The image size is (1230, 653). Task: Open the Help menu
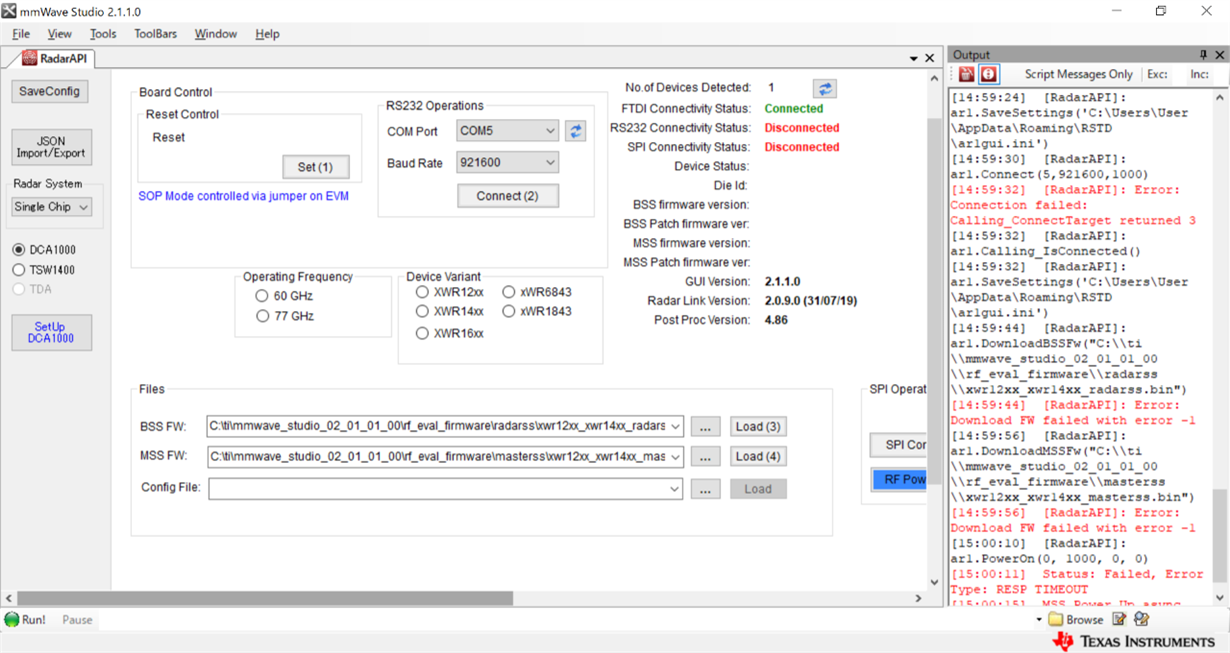268,34
